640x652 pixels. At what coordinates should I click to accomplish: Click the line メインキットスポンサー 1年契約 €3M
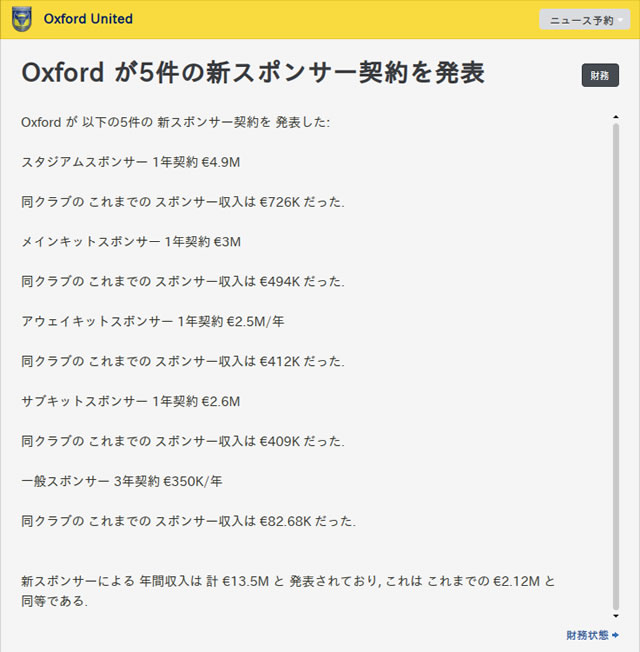click(131, 242)
